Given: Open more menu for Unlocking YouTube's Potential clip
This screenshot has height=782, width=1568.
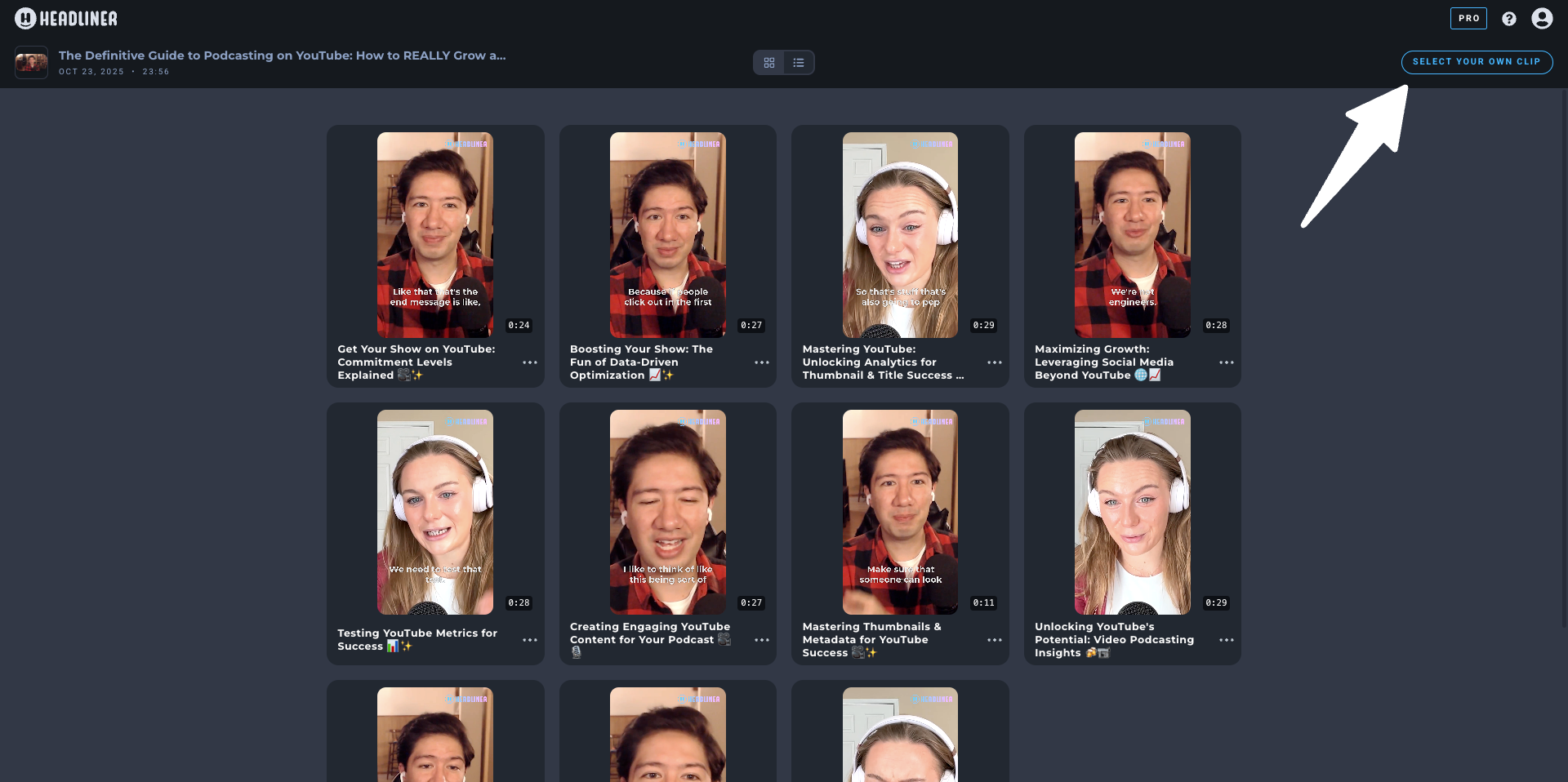Looking at the screenshot, I should (1227, 640).
